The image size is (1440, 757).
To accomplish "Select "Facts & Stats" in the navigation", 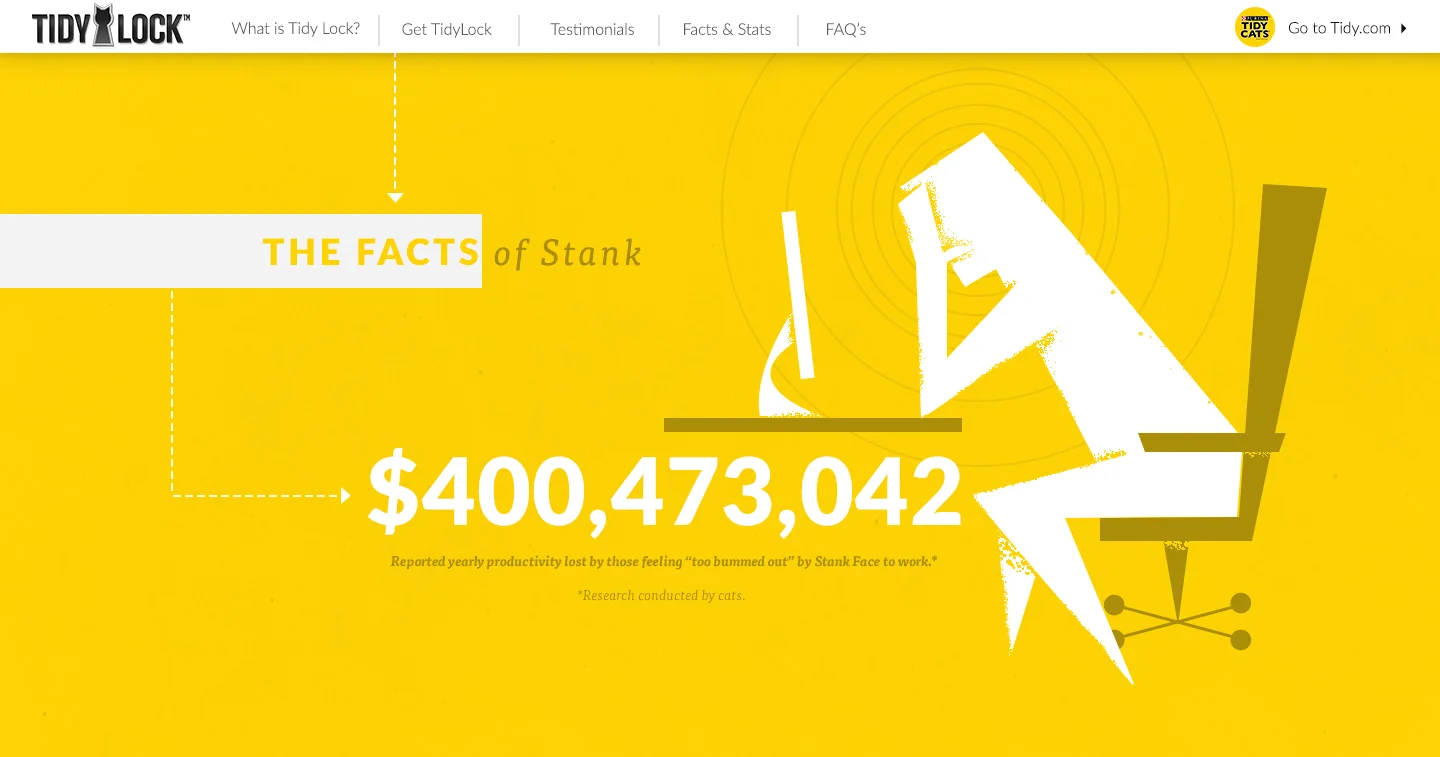I will coord(727,29).
